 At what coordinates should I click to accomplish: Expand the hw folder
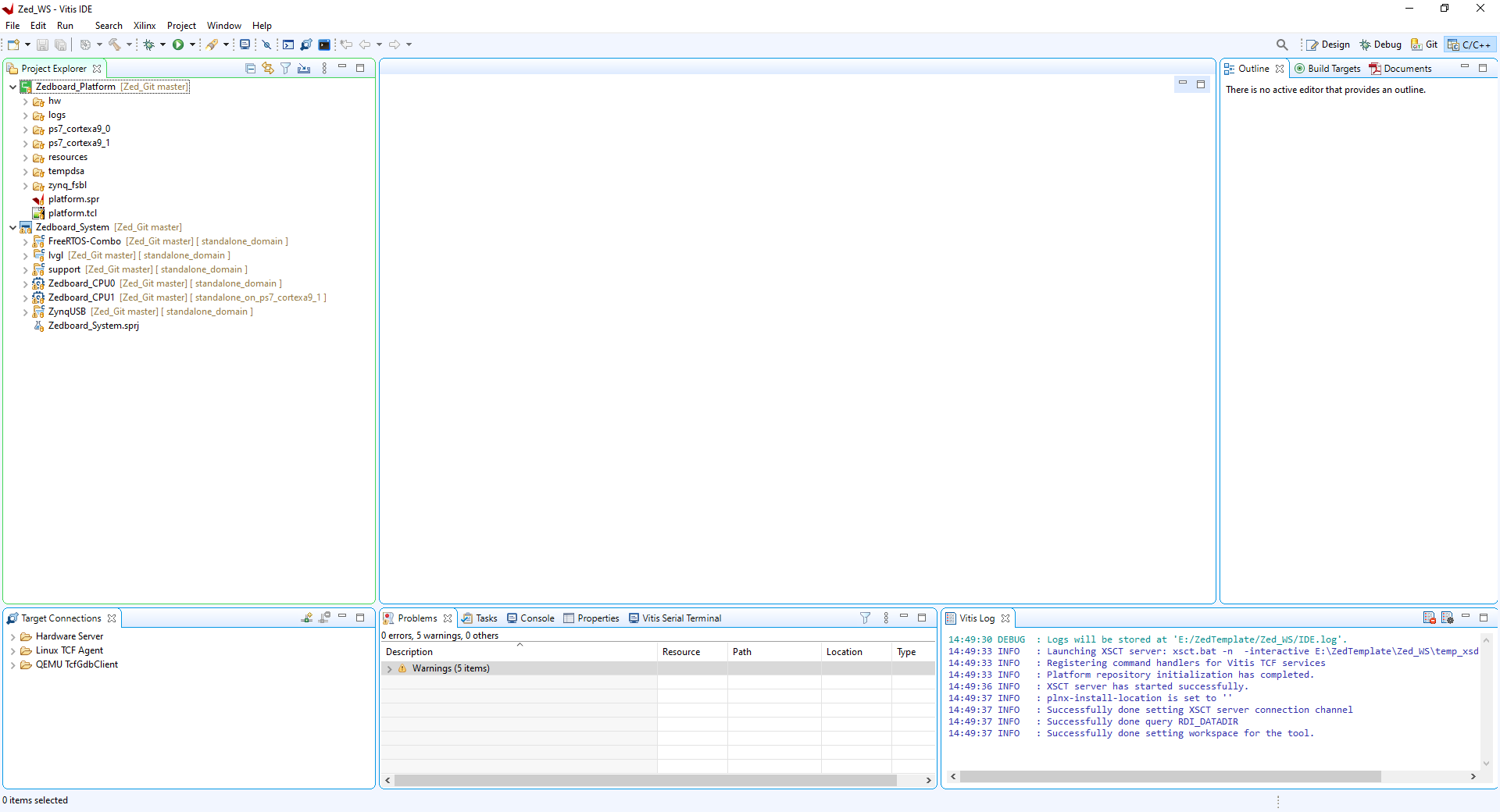coord(26,101)
